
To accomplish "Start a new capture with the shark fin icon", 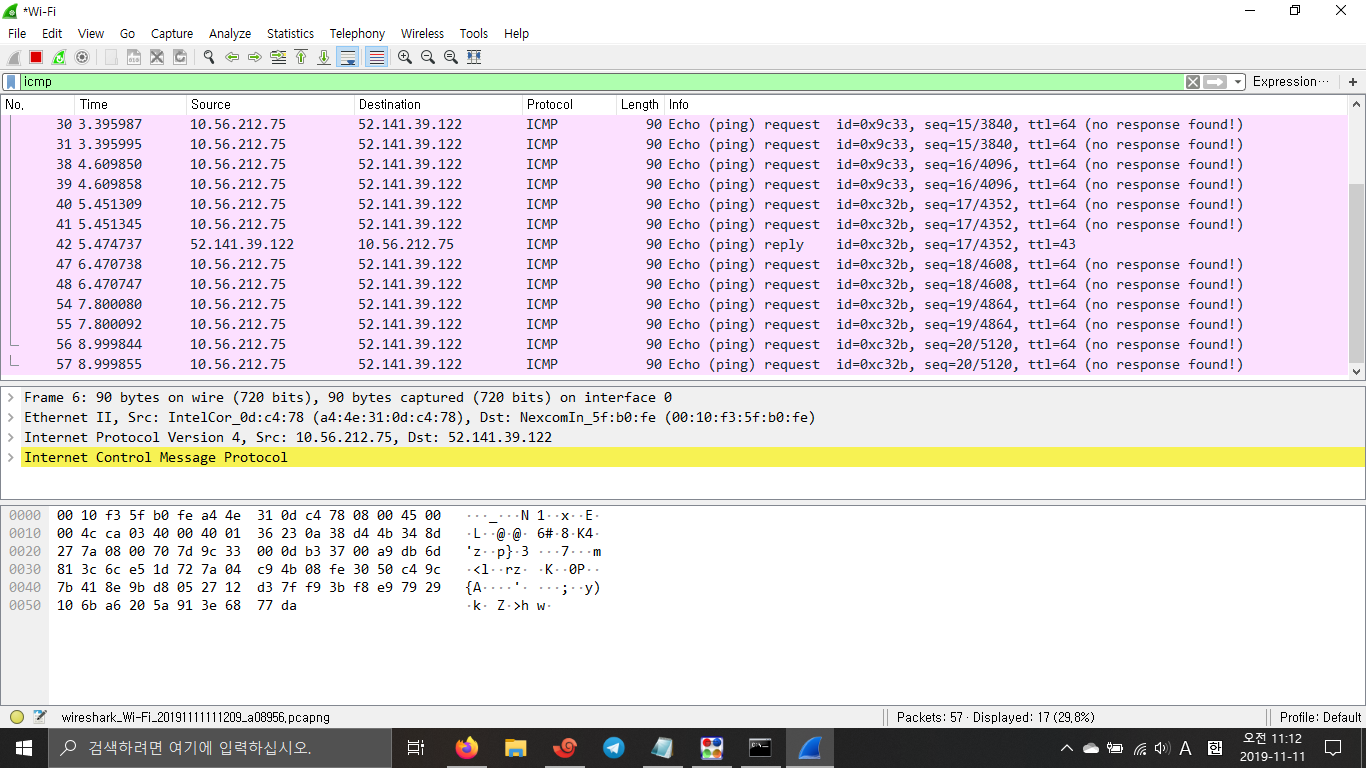I will 12,57.
